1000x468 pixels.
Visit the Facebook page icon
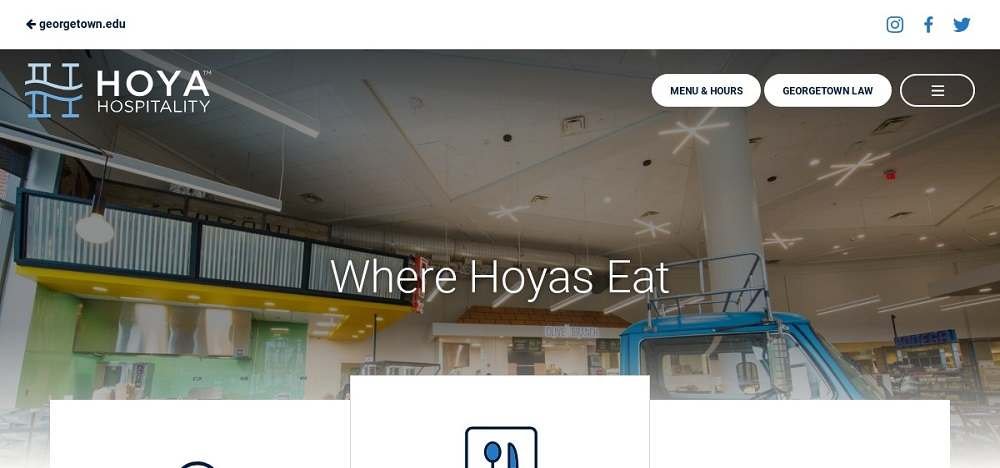[929, 24]
